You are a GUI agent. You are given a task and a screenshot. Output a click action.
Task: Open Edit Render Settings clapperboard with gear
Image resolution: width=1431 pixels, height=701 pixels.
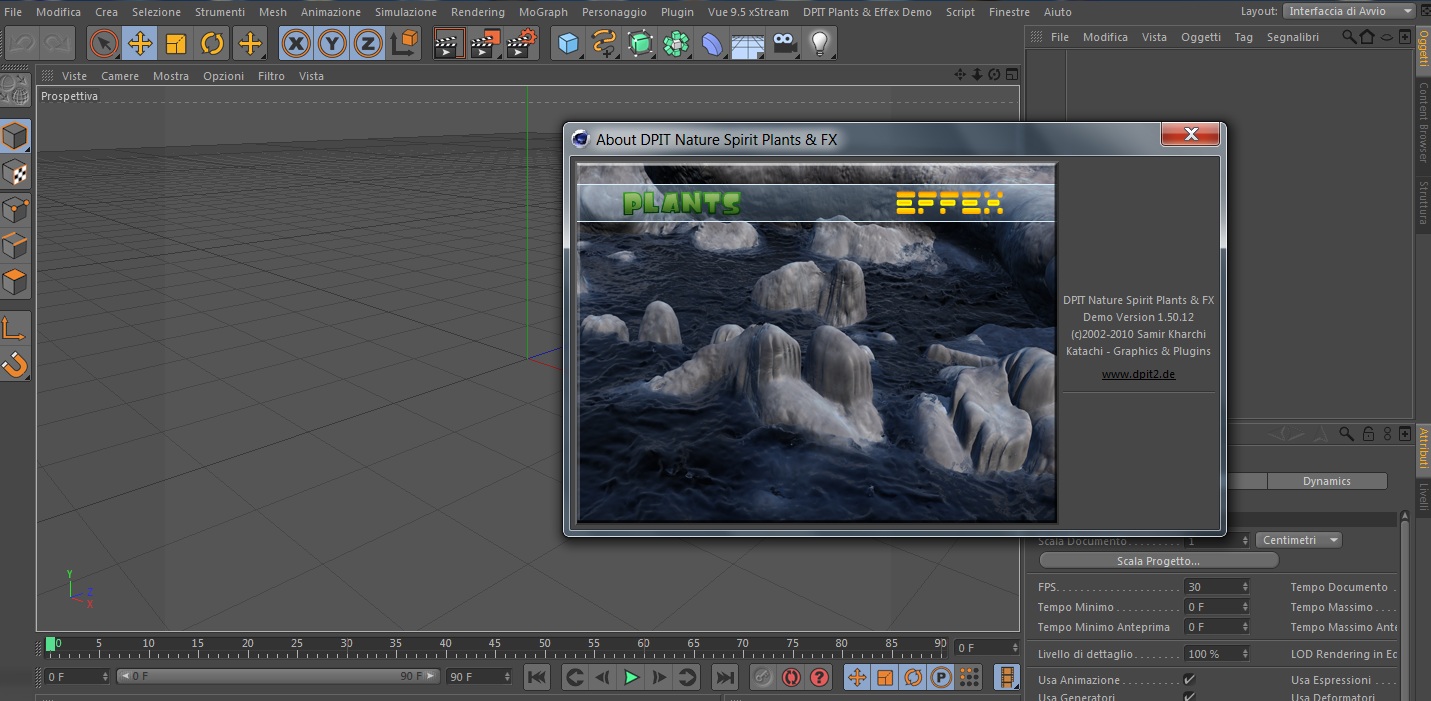pyautogui.click(x=522, y=43)
